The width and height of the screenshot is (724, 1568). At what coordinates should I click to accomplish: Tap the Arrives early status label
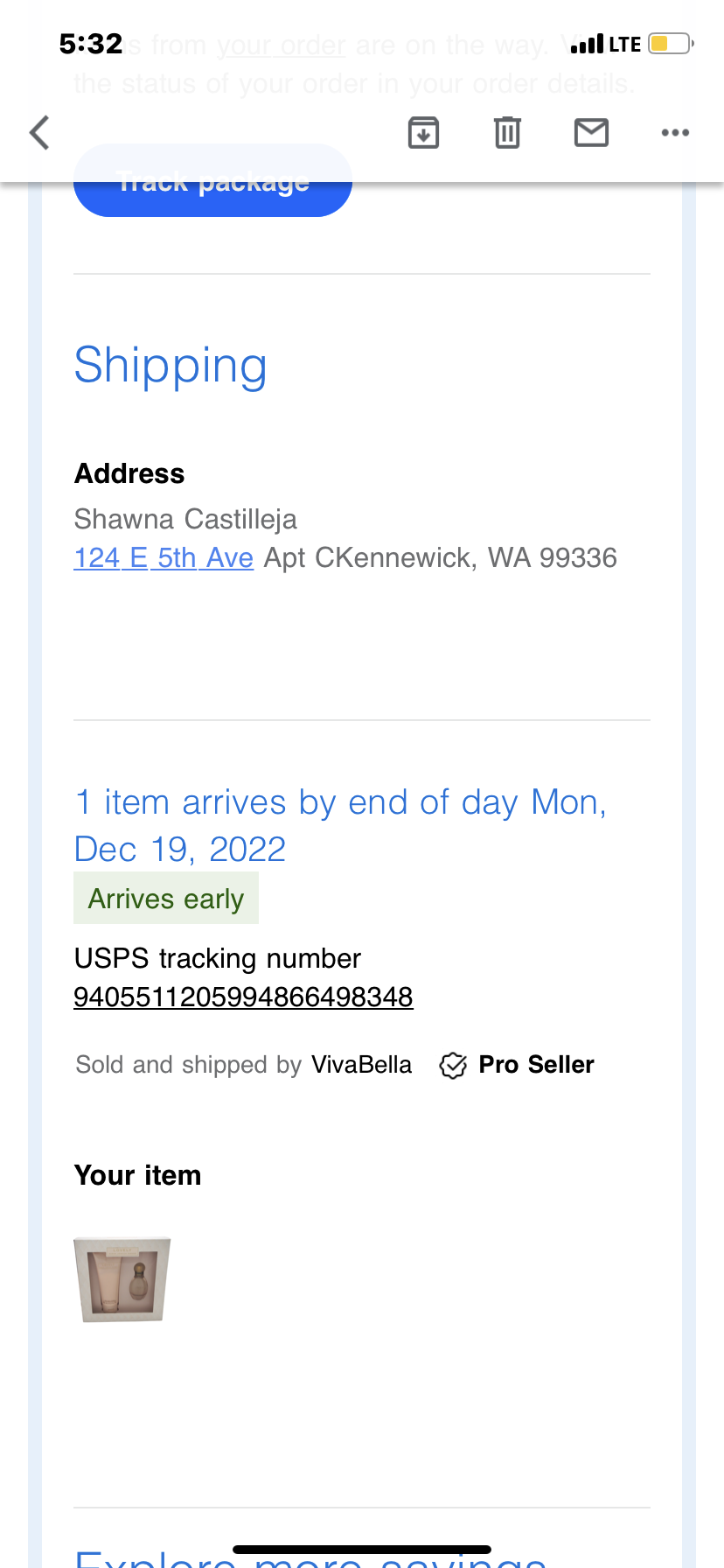(166, 898)
